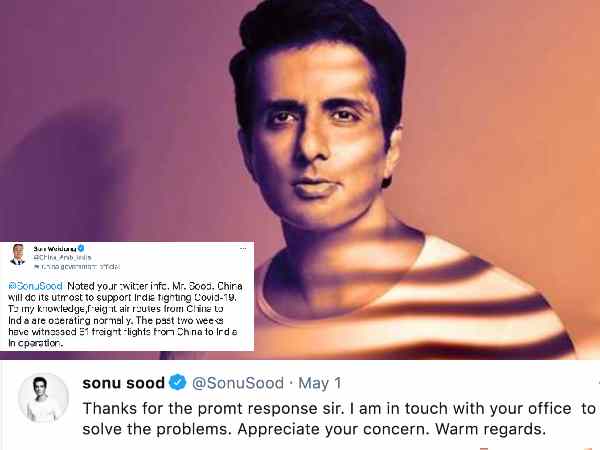Open the @China_Amb_India handle
Image resolution: width=600 pixels, height=450 pixels.
pos(62,258)
